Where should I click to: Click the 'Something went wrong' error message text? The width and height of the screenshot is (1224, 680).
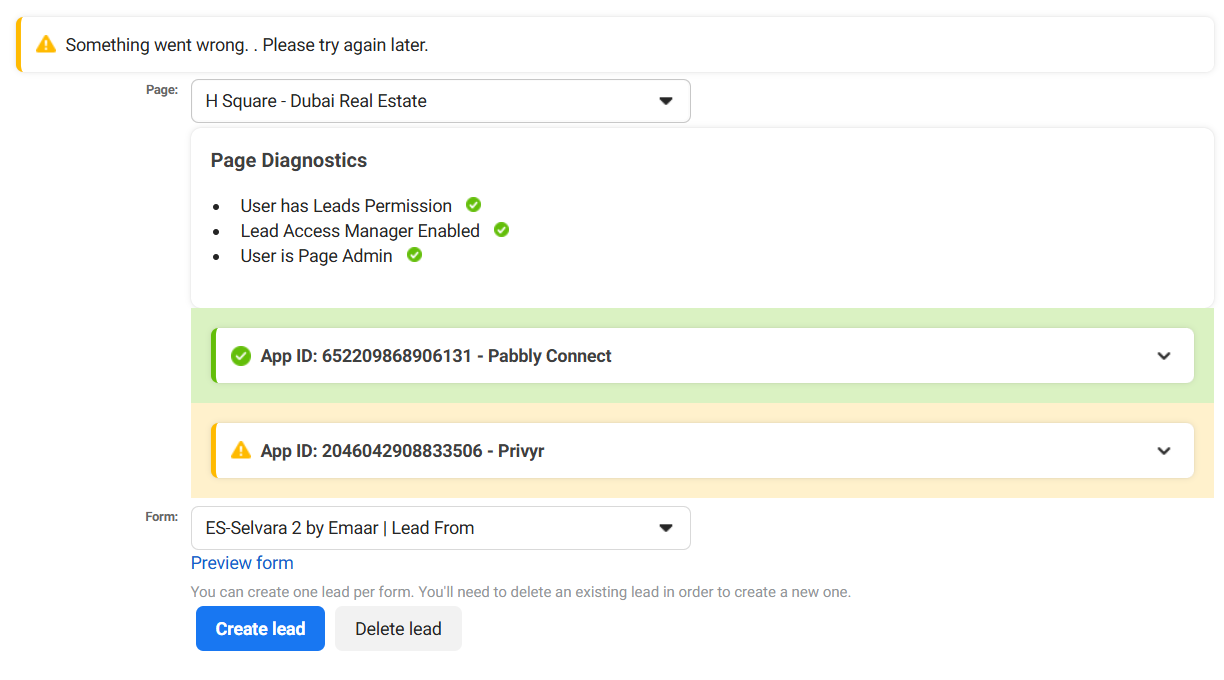coord(247,45)
